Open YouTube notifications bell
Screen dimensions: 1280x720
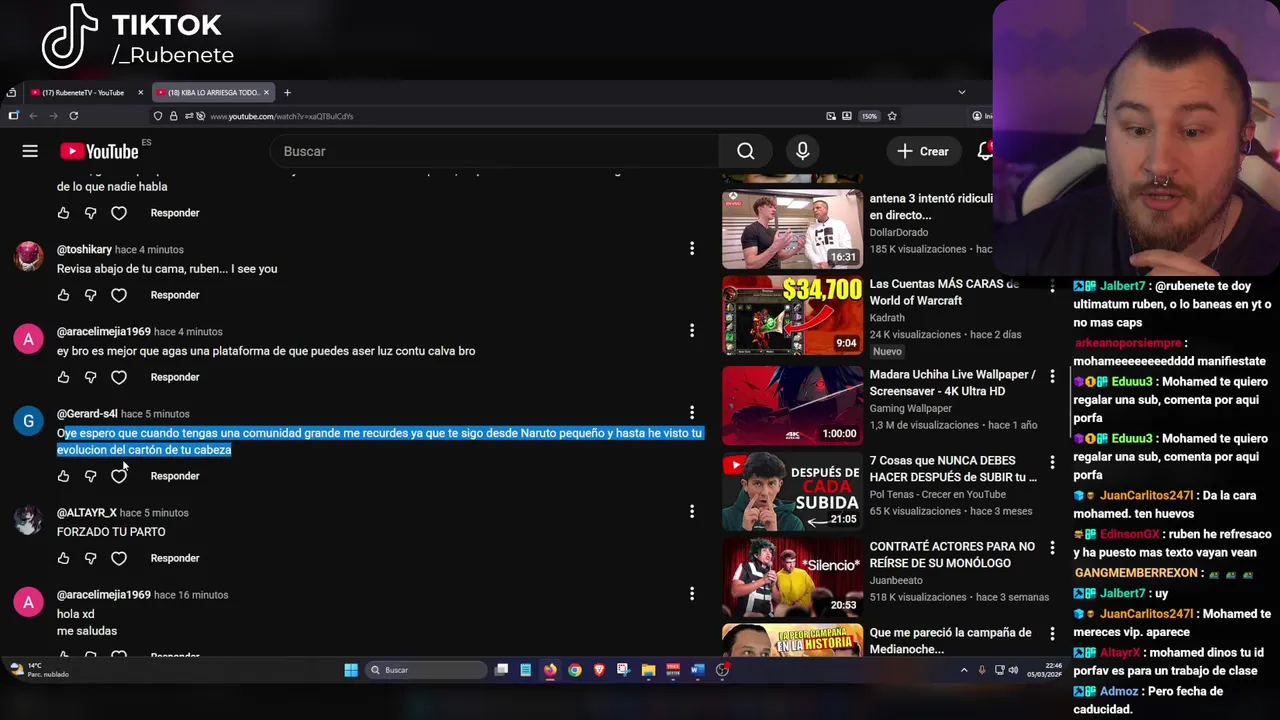pyautogui.click(x=985, y=151)
